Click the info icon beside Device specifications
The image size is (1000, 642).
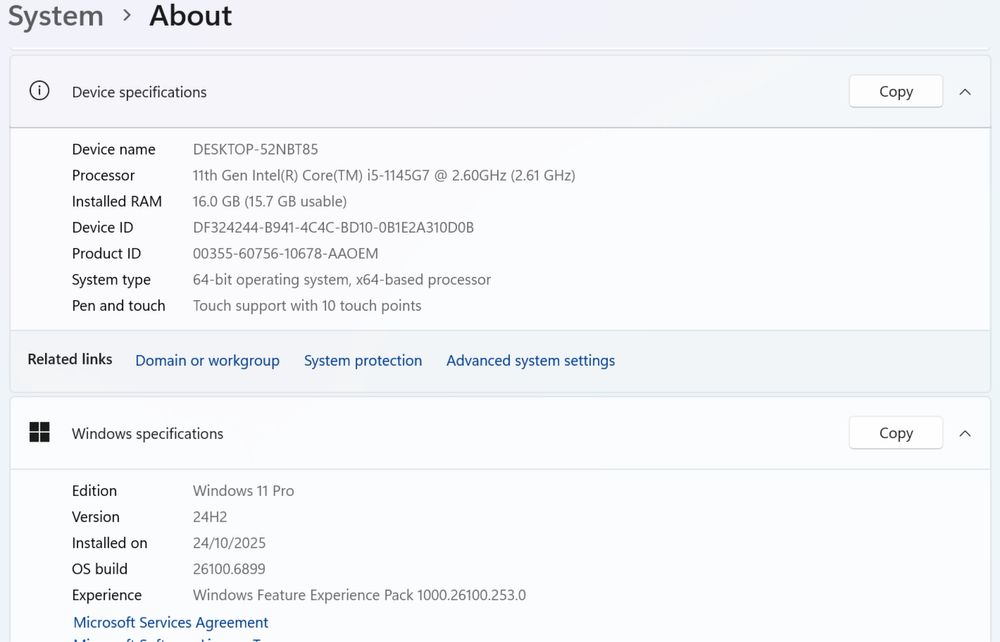39,91
